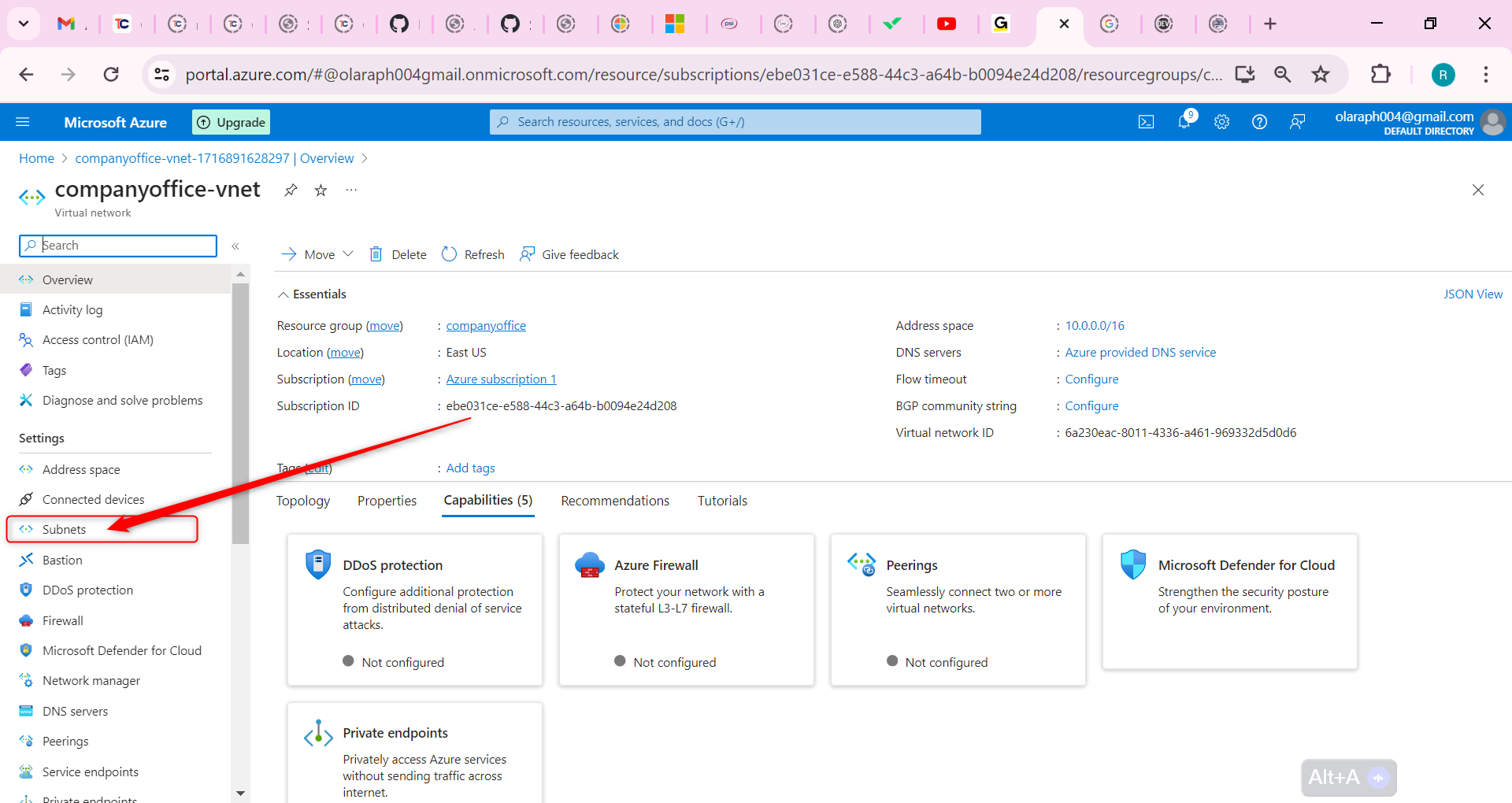Select Overview in the left menu
Screen dimensions: 1512x803
115,279
